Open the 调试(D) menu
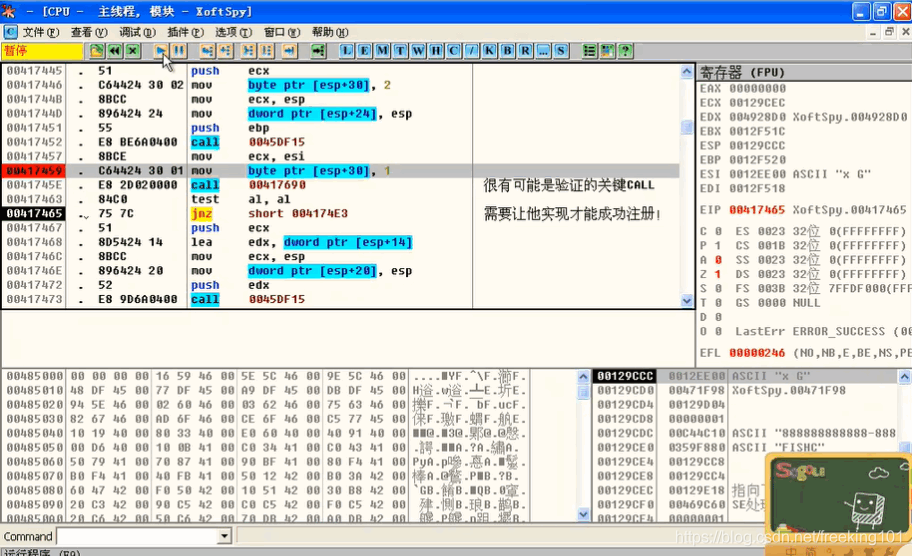Viewport: 912px width, 556px height. pos(137,32)
